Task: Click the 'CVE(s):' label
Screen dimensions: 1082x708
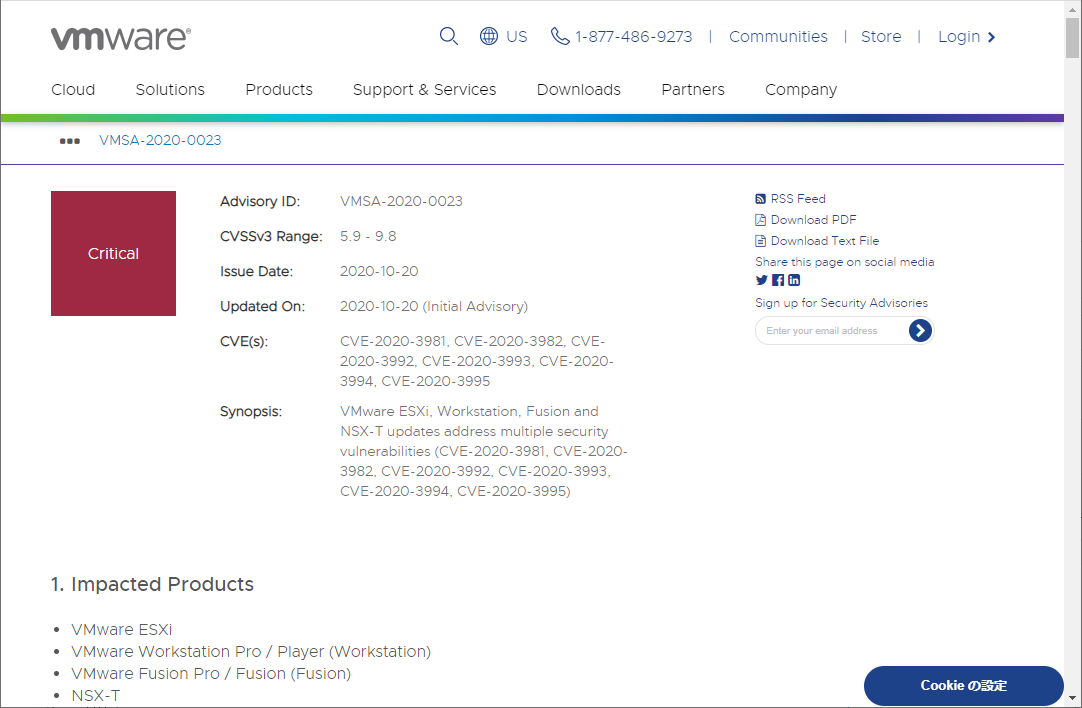Action: [x=244, y=342]
